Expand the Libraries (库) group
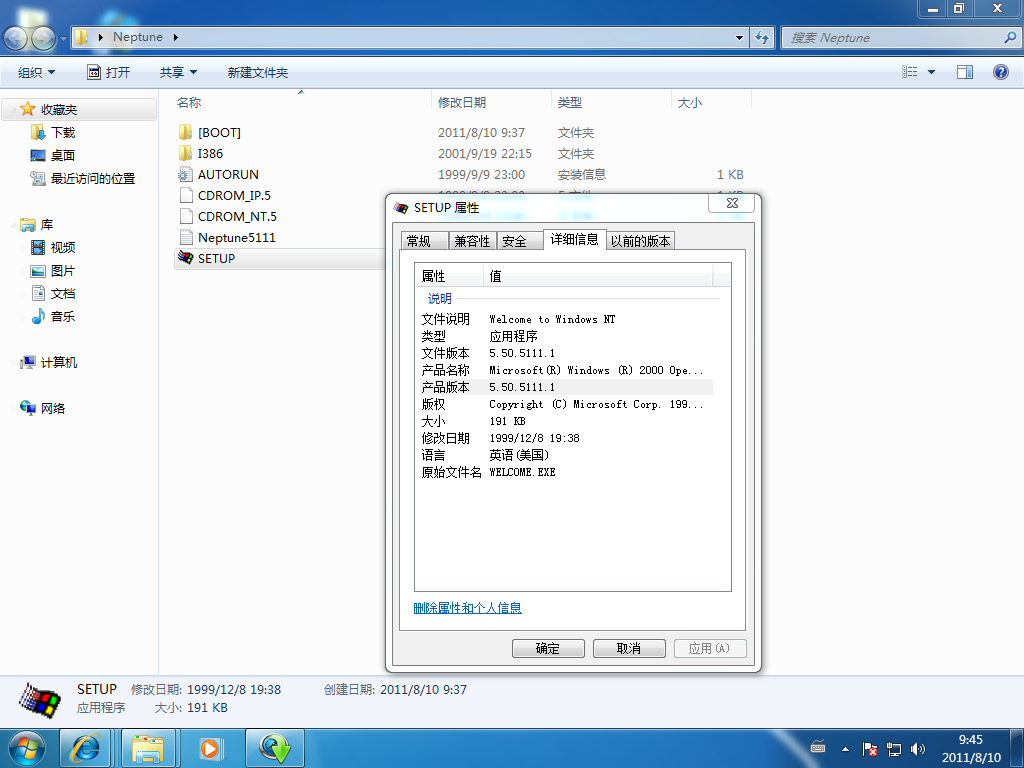Image resolution: width=1024 pixels, height=768 pixels. pos(14,225)
